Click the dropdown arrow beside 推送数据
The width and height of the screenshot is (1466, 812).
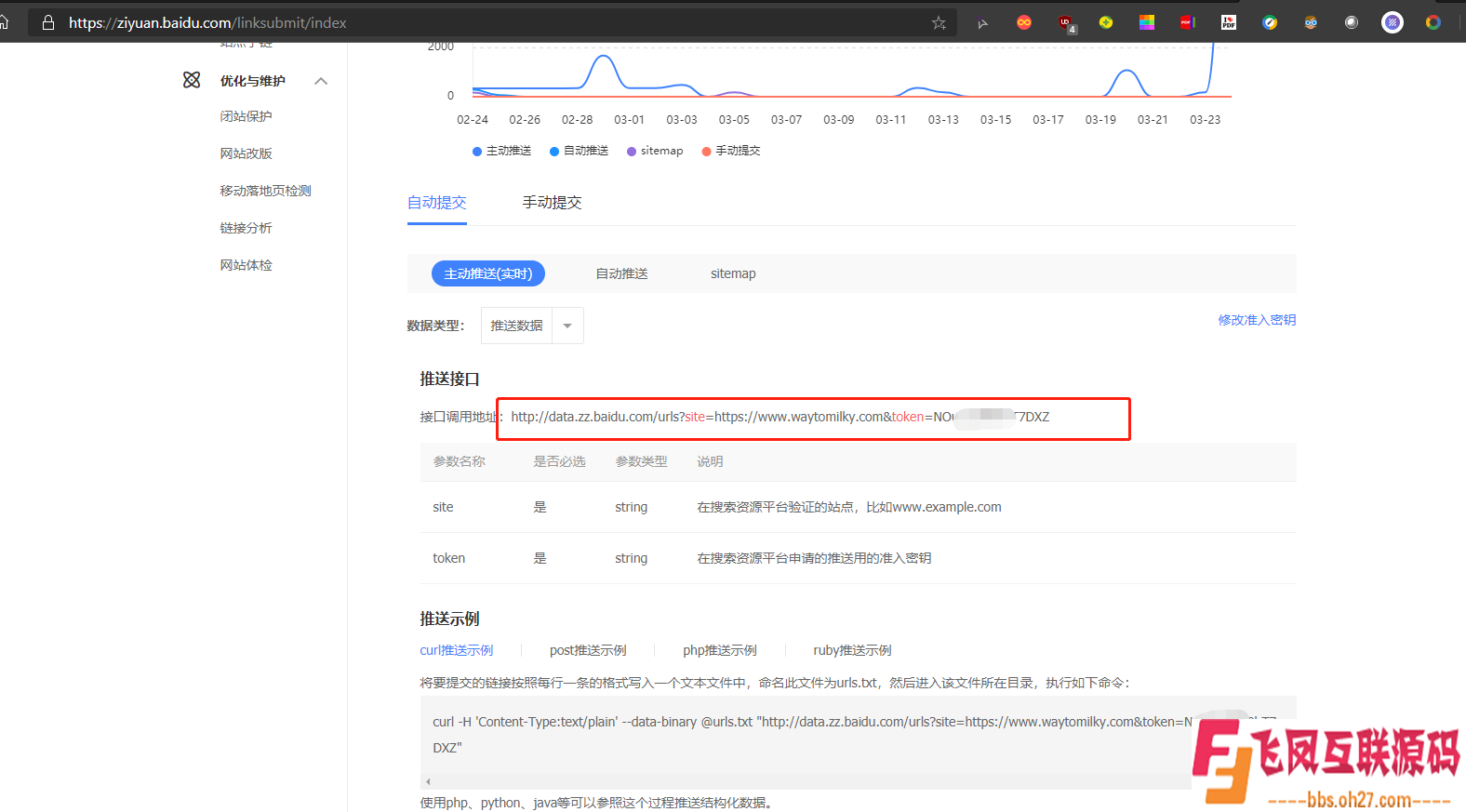(x=567, y=326)
